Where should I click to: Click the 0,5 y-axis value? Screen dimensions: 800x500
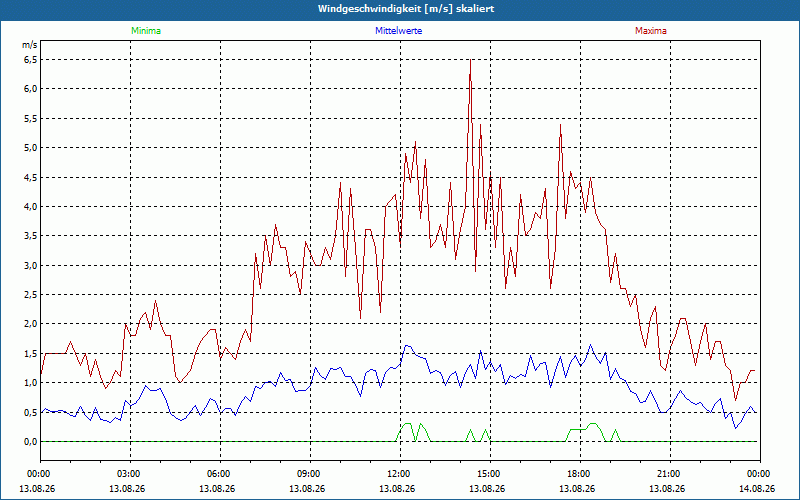pyautogui.click(x=31, y=412)
